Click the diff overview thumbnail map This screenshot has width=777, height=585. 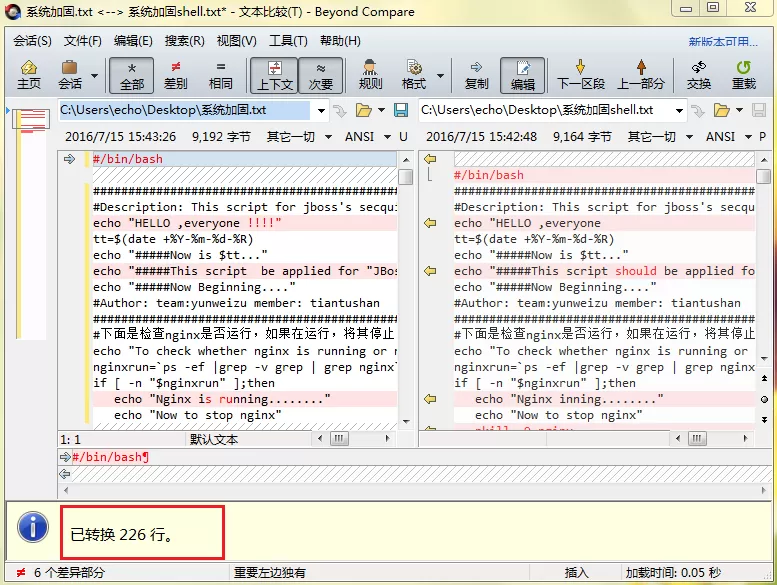[31, 223]
